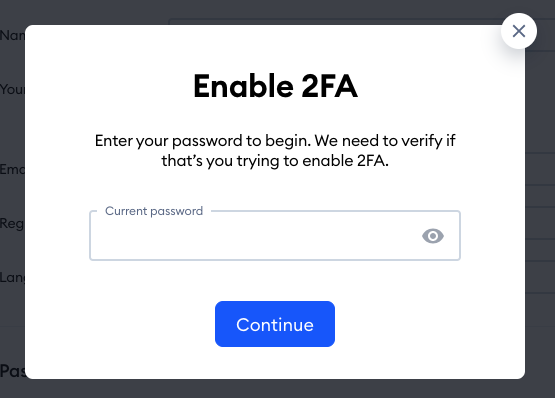Viewport: 555px width, 398px height.
Task: Click the 'Current password' floating label
Action: click(154, 211)
